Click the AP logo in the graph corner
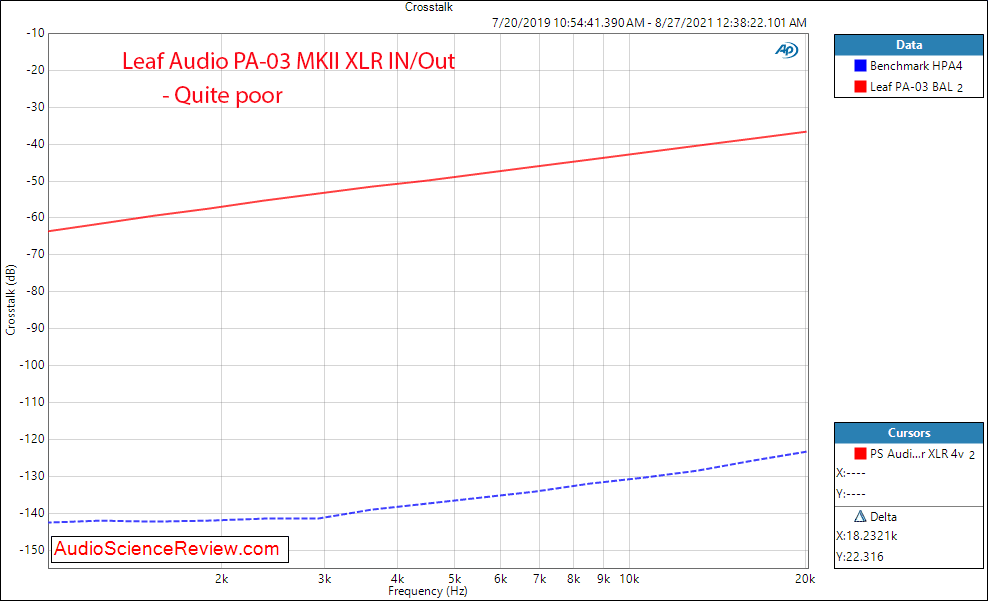The height and width of the screenshot is (601, 988). [x=786, y=50]
